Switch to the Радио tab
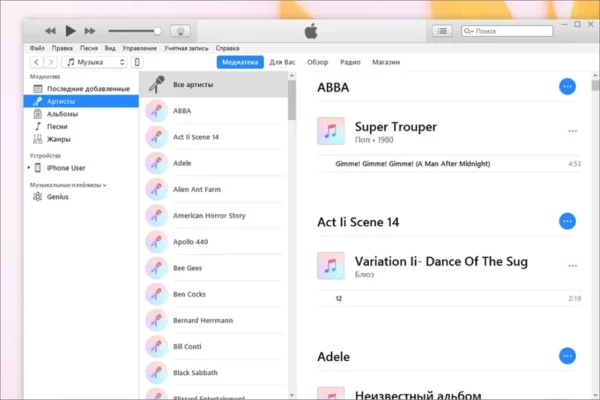The width and height of the screenshot is (600, 400). [x=350, y=62]
